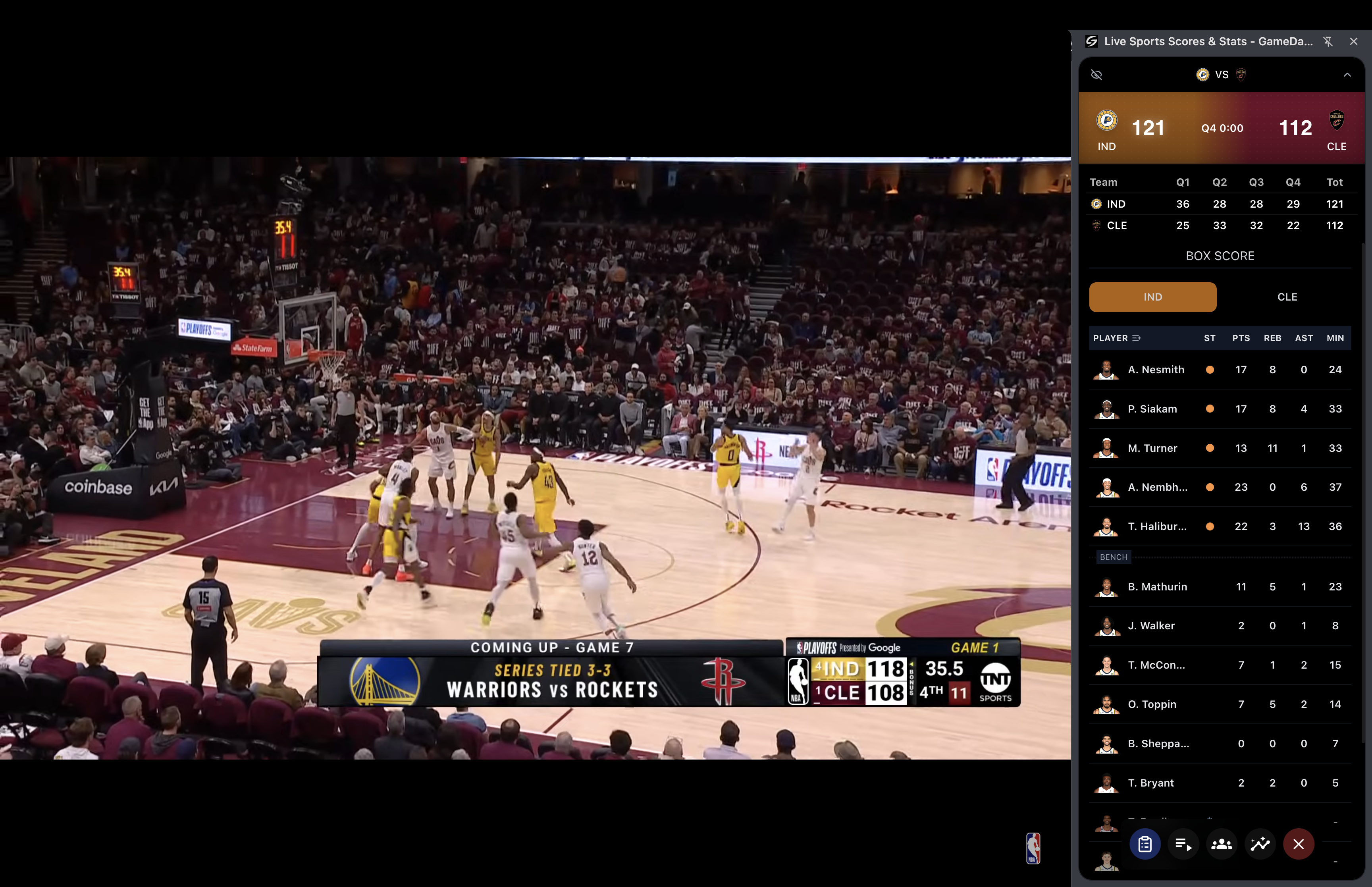Click the Q1 column header in the quarter table

[x=1183, y=182]
